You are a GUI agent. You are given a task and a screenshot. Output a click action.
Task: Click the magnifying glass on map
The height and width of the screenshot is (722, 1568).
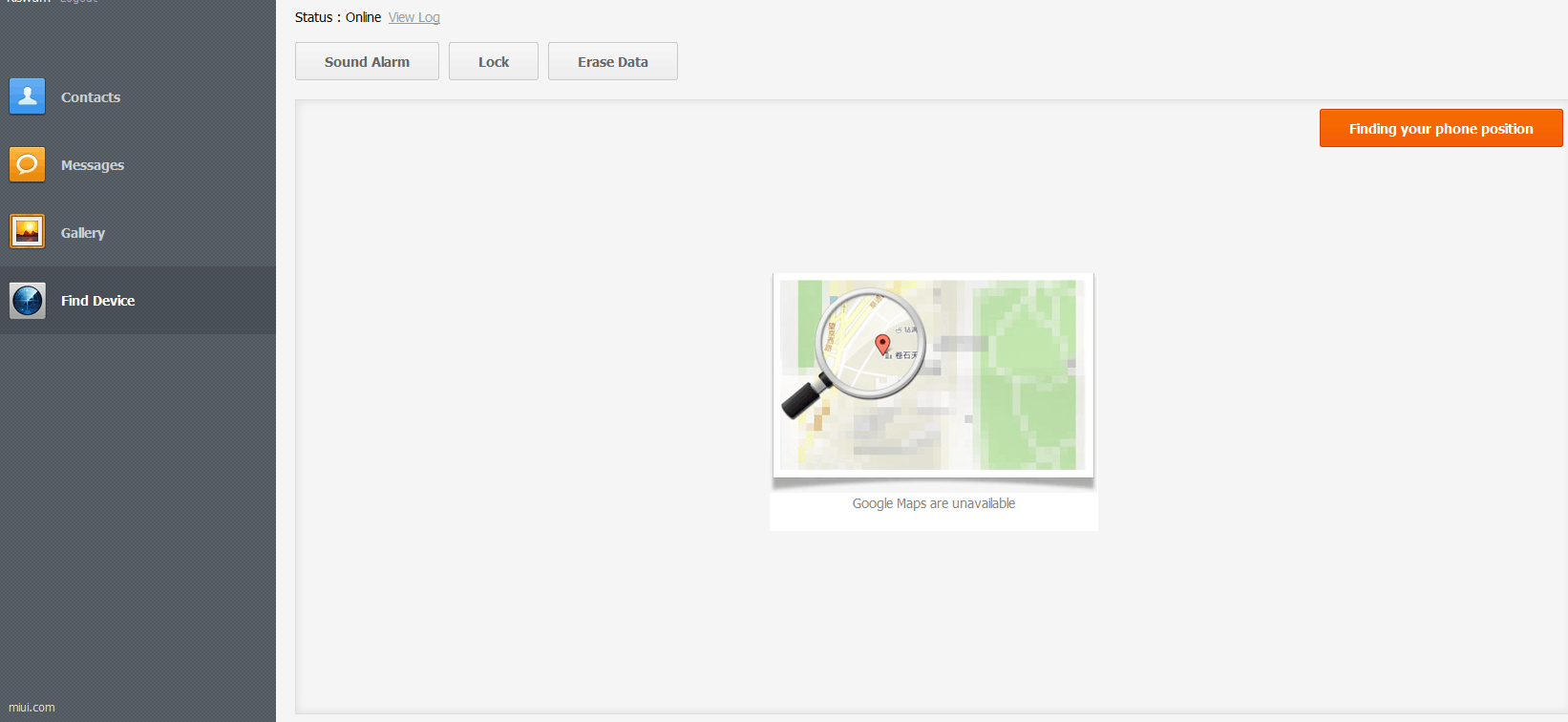tap(855, 351)
